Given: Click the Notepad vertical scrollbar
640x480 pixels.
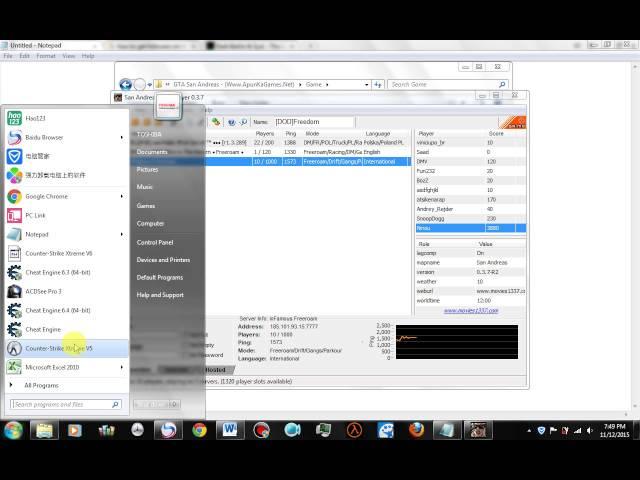Looking at the screenshot, I should (635, 237).
